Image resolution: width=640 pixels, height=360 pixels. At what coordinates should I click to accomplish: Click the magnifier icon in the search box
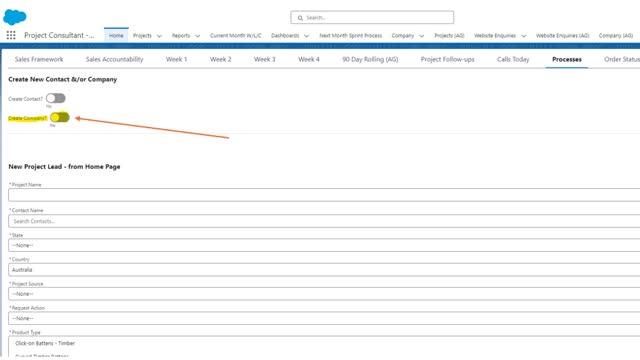(300, 18)
